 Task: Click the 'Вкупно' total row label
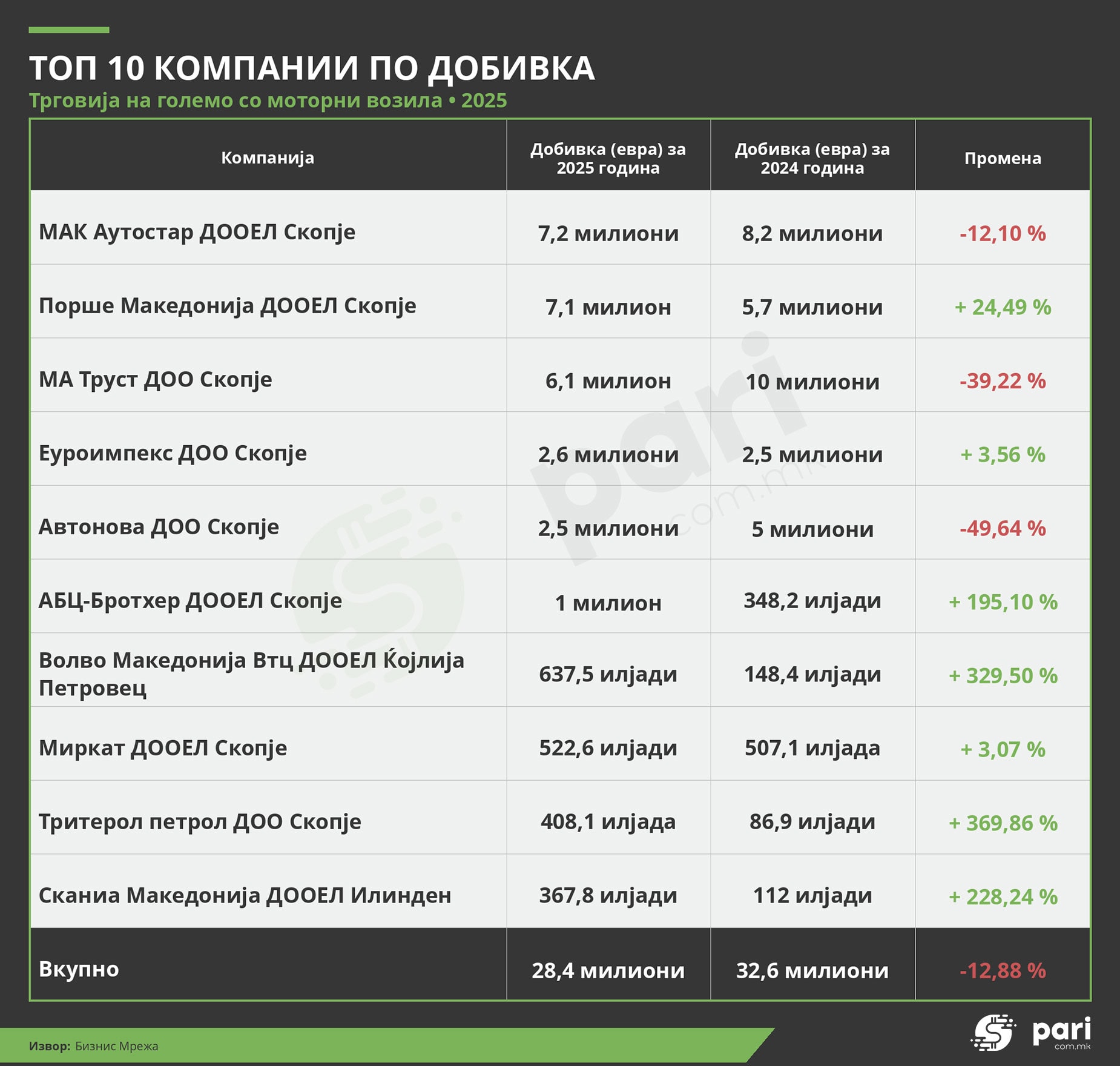click(x=79, y=969)
